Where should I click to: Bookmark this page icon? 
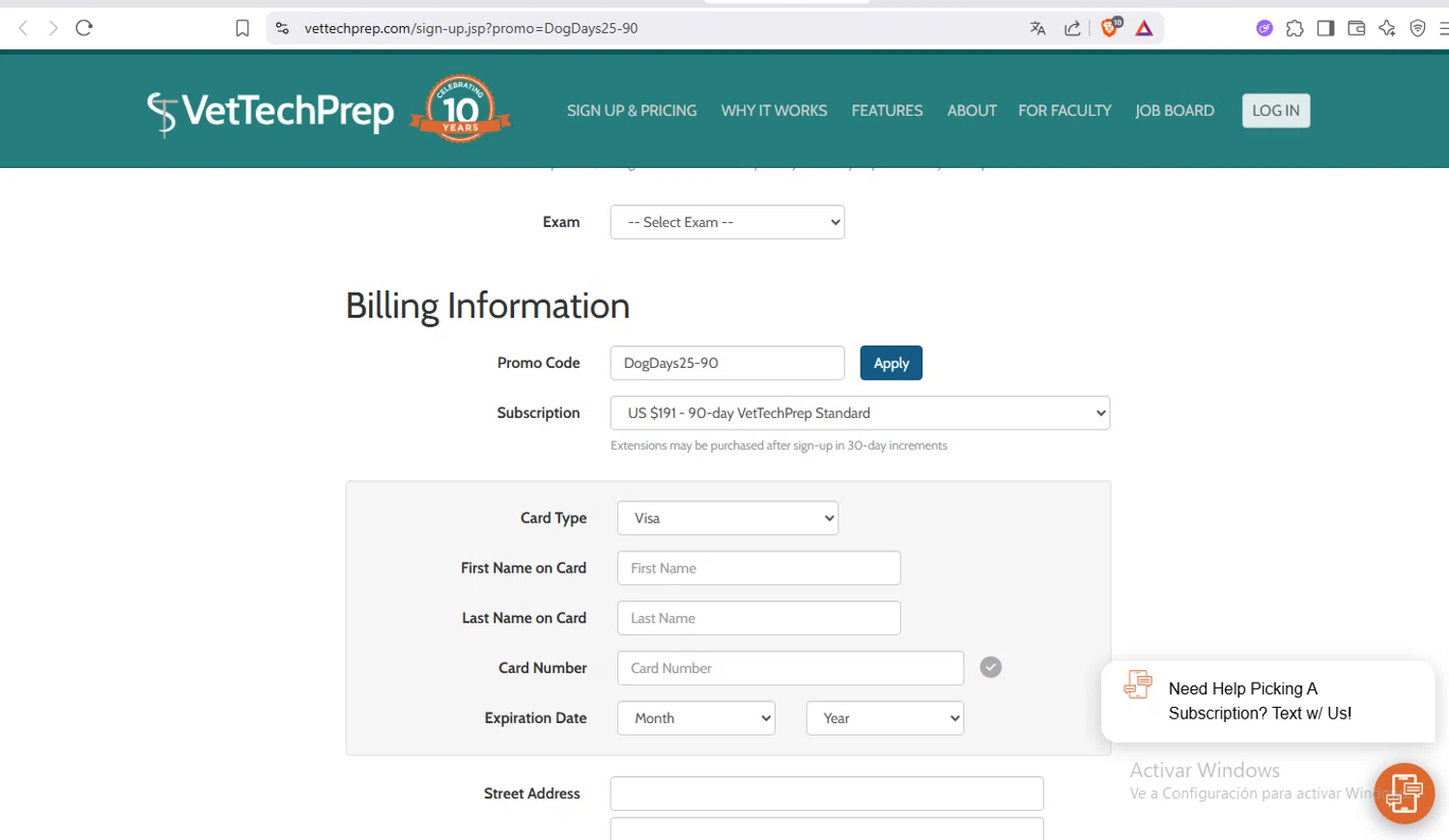(x=242, y=28)
